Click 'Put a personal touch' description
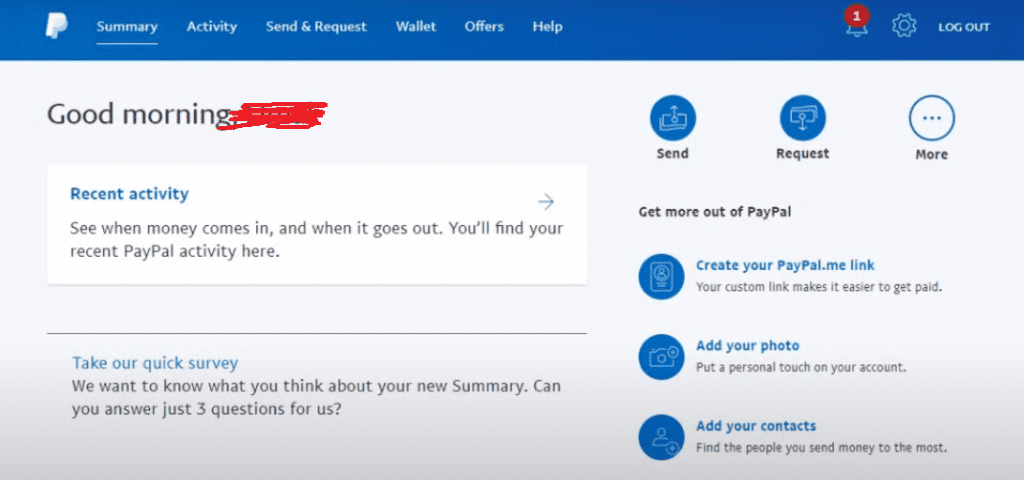 801,367
